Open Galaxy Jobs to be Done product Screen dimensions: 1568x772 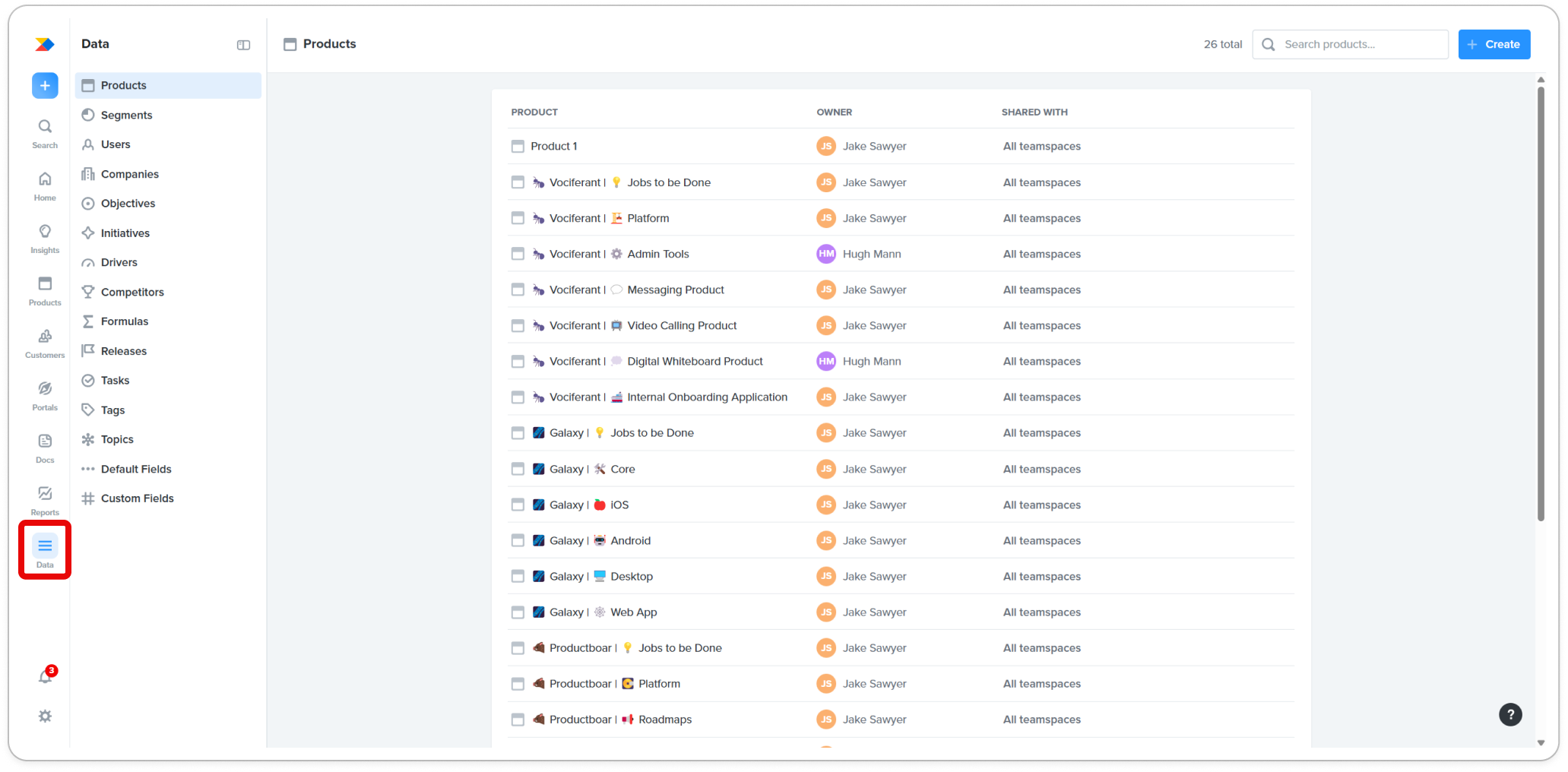901,433
